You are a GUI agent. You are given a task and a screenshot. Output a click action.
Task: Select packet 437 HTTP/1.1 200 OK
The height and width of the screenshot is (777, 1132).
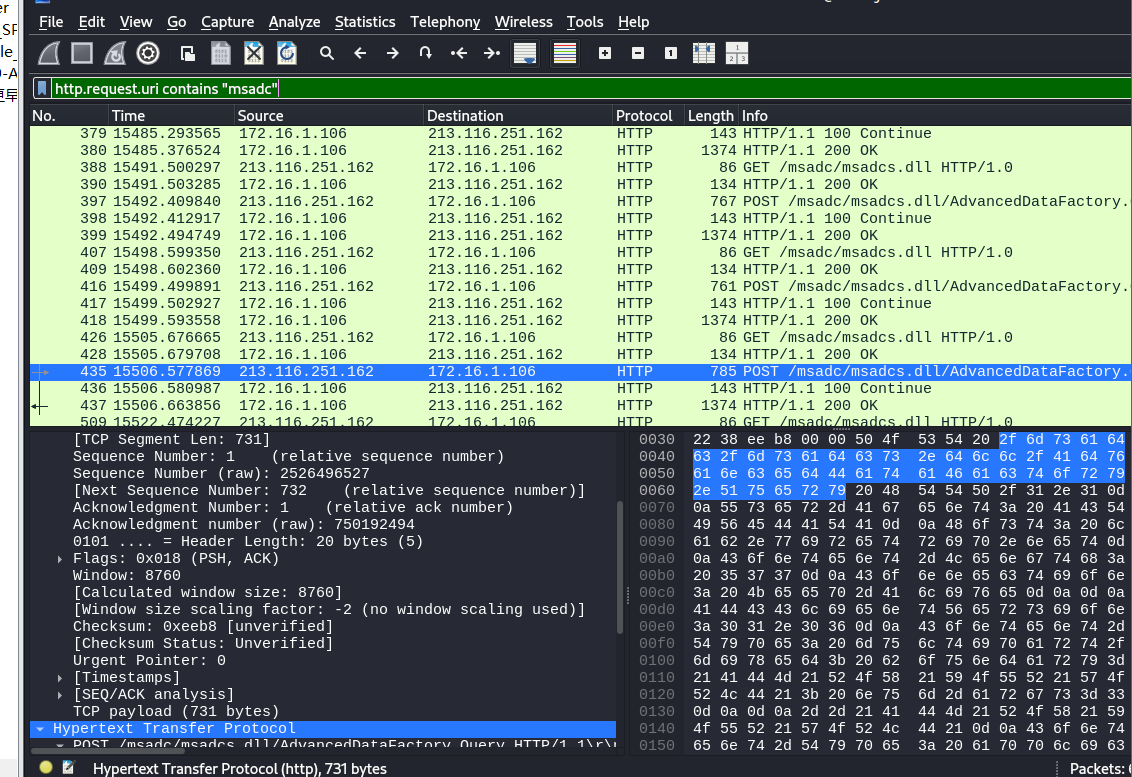[580, 406]
